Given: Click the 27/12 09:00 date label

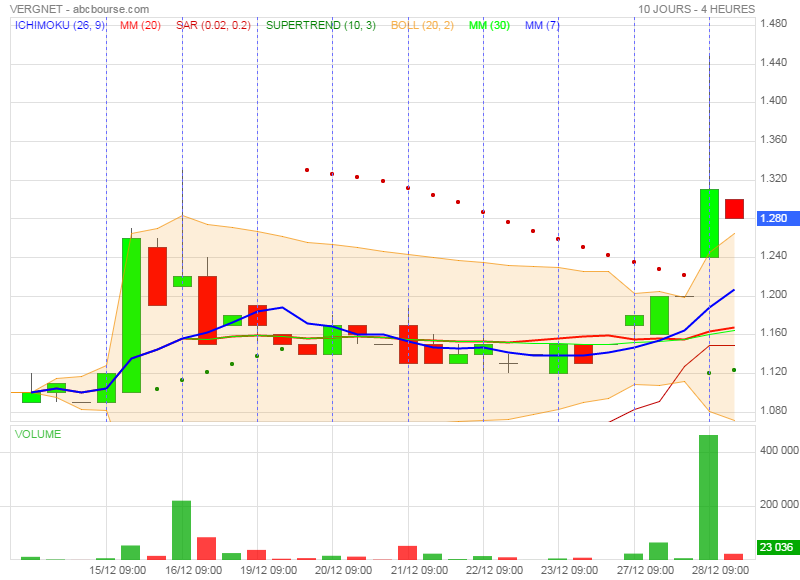Looking at the screenshot, I should coord(645,570).
